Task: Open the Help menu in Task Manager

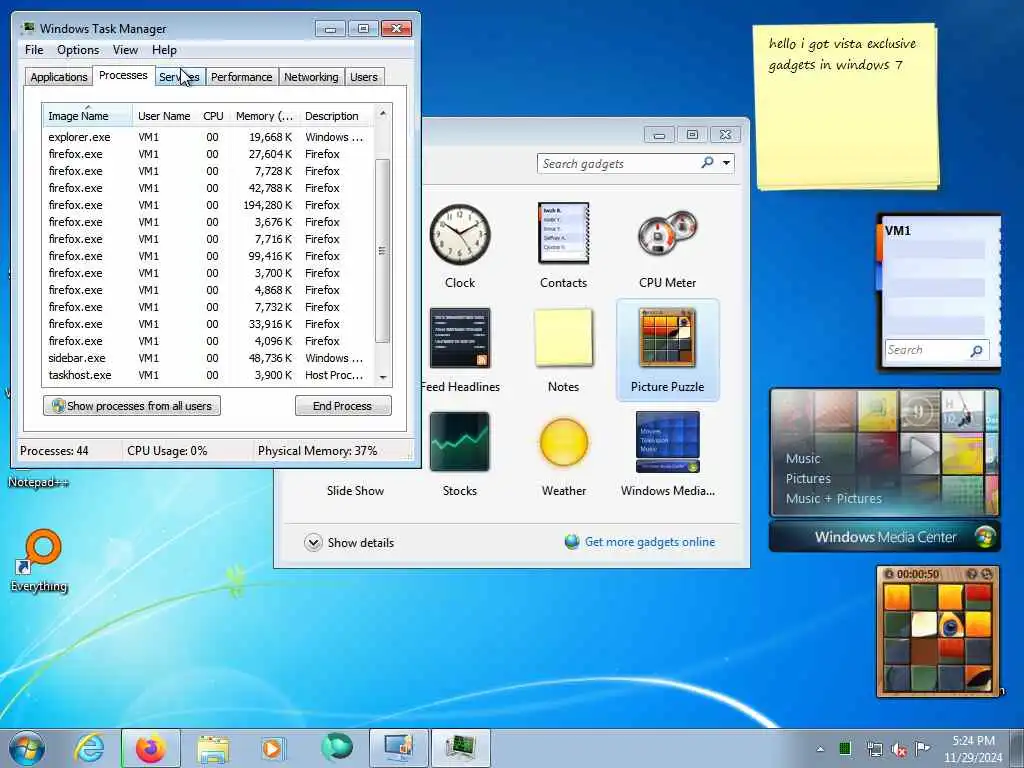Action: coord(164,50)
